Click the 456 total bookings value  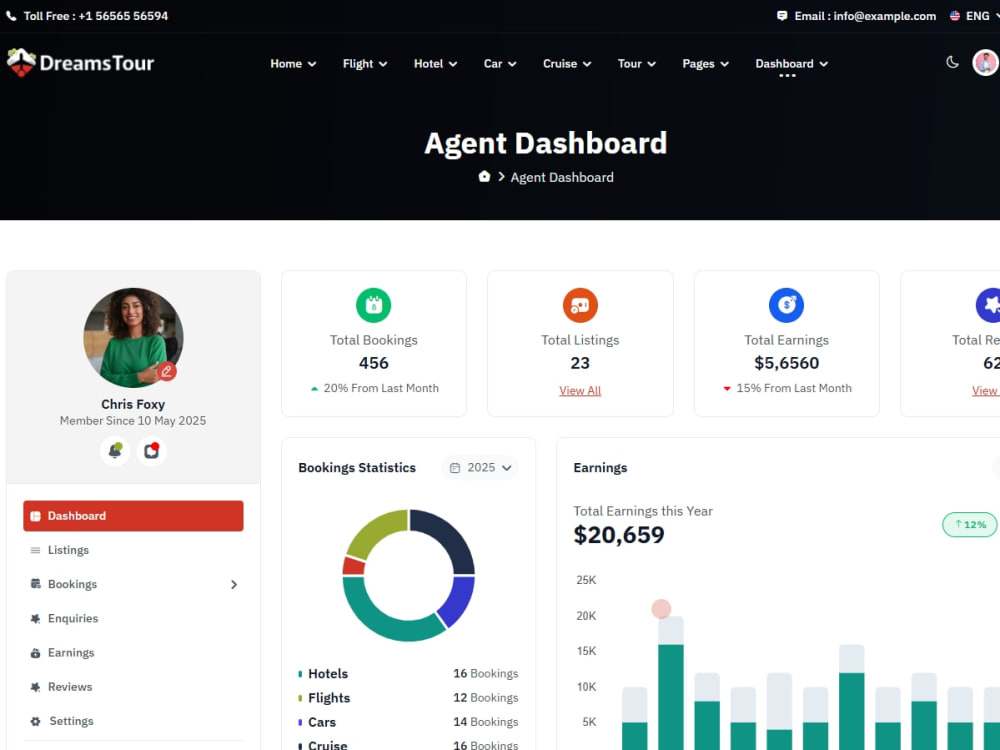pos(374,363)
